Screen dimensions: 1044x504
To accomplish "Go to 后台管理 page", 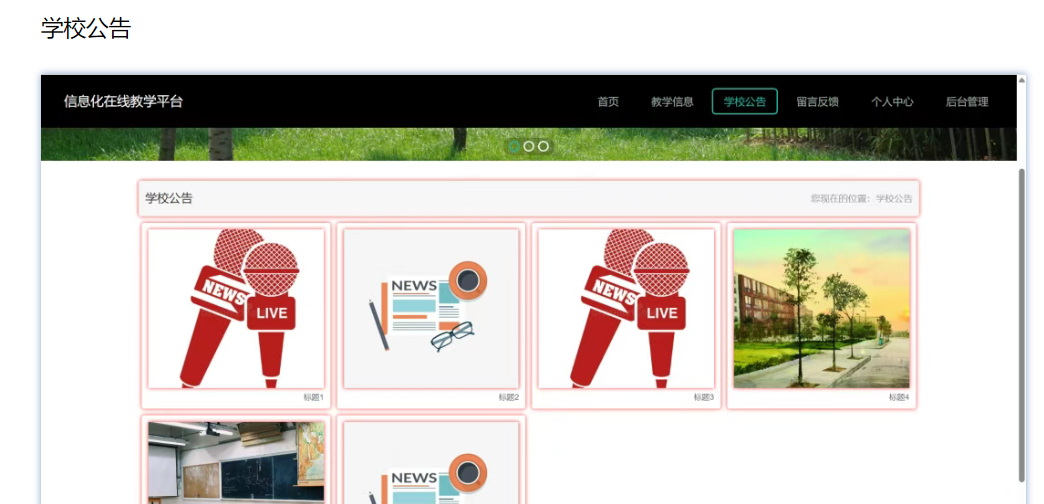I will (967, 102).
